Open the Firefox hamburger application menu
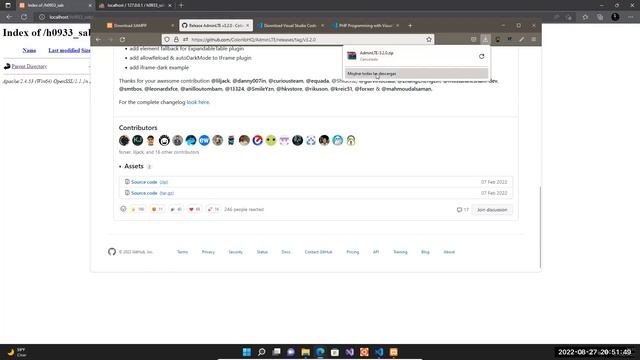 click(x=533, y=40)
